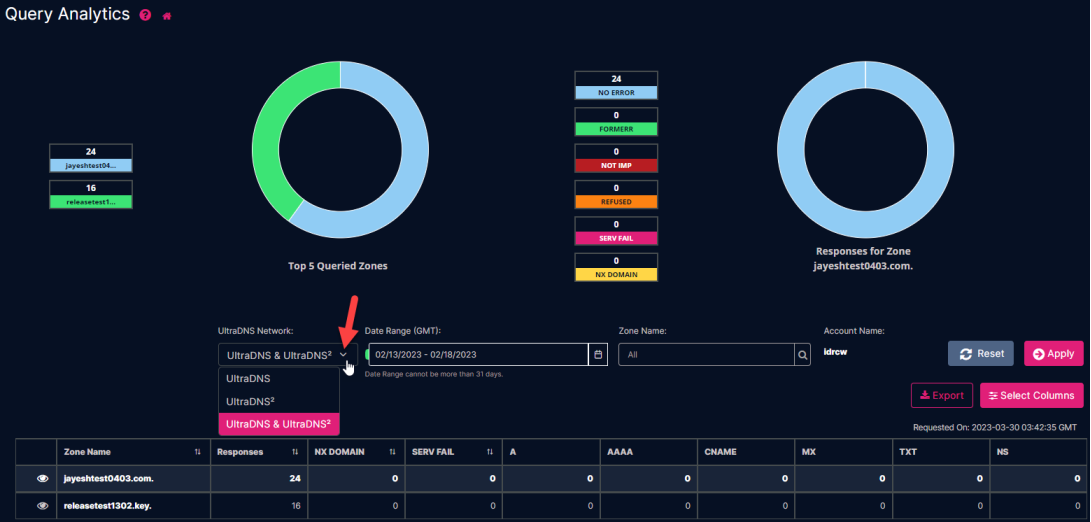The image size is (1091, 522).
Task: Sort by Responses column arrows
Action: click(295, 452)
